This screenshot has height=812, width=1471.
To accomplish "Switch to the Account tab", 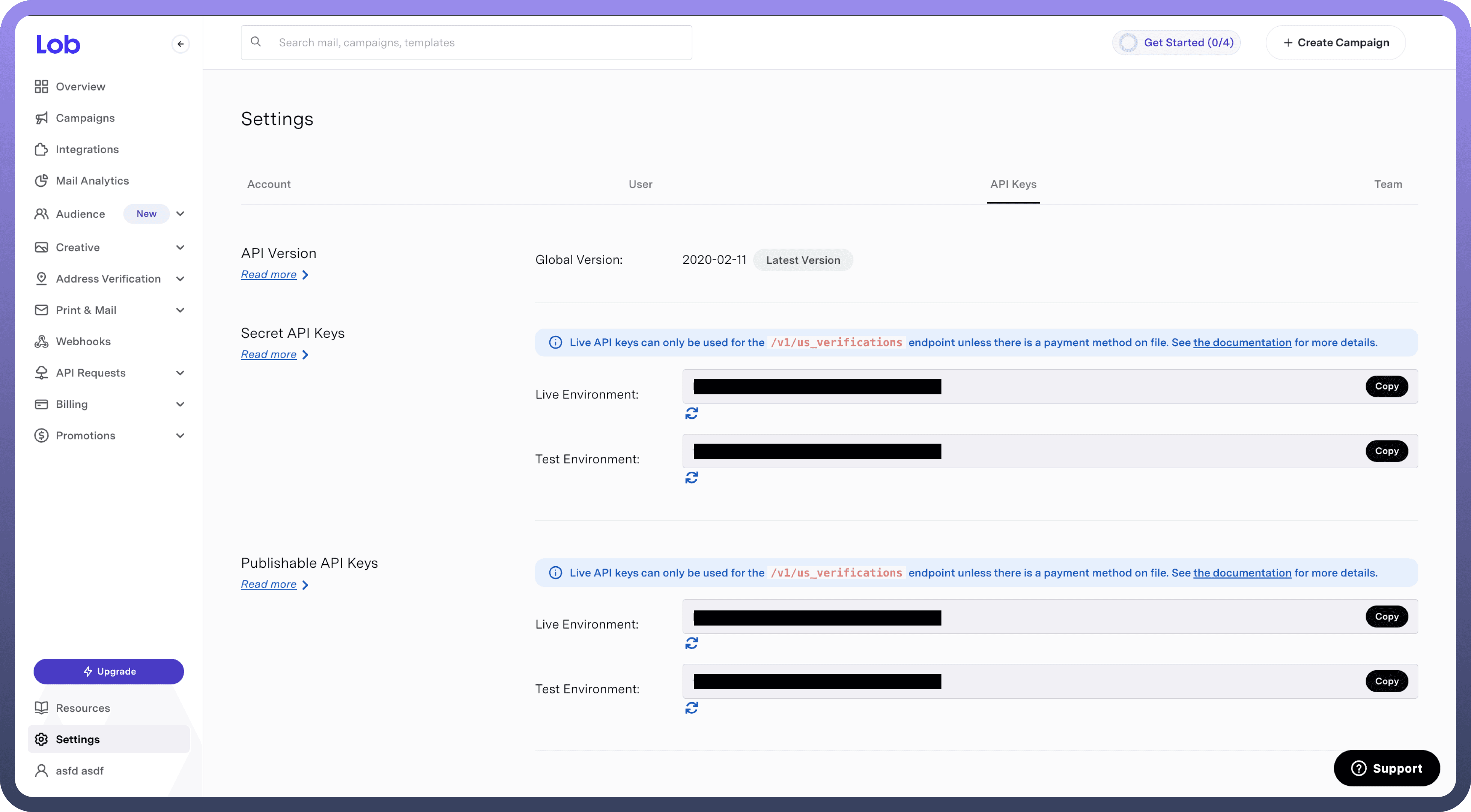I will click(x=268, y=185).
